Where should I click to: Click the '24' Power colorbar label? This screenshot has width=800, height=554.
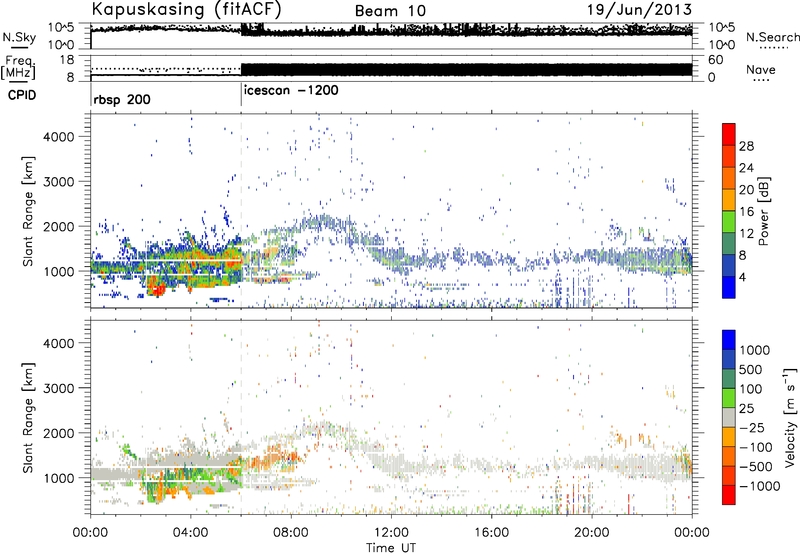(746, 168)
